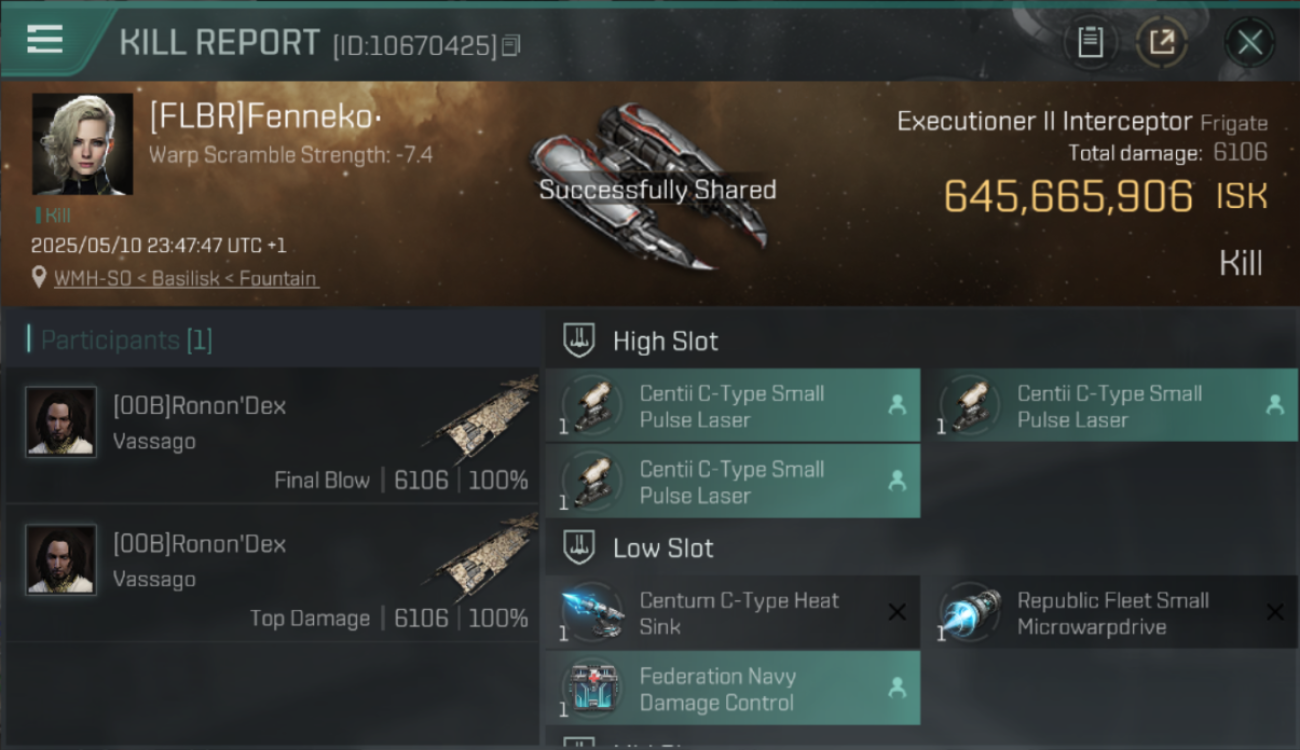The height and width of the screenshot is (750, 1300).
Task: Open the clipboard copy report icon
Action: (1090, 42)
